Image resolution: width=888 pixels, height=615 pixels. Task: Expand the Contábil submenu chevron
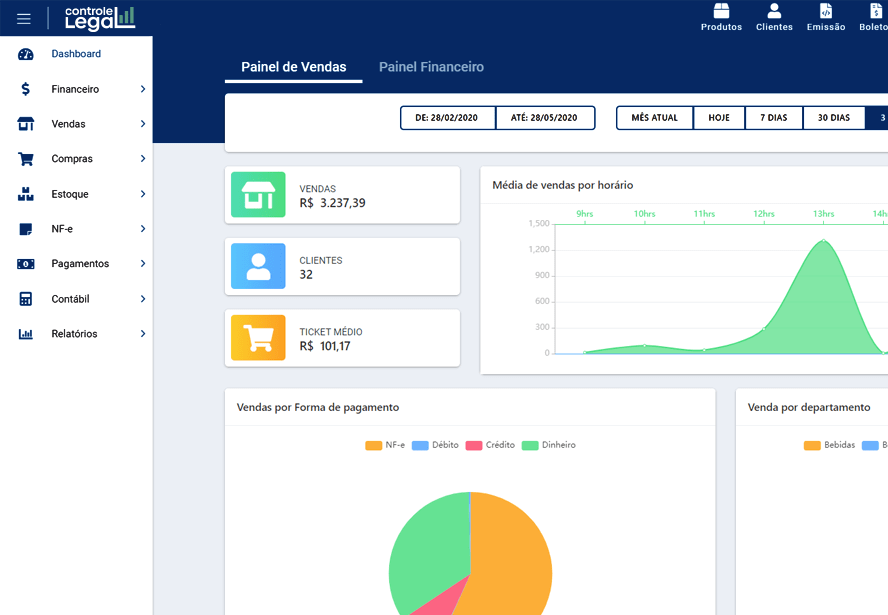[143, 298]
